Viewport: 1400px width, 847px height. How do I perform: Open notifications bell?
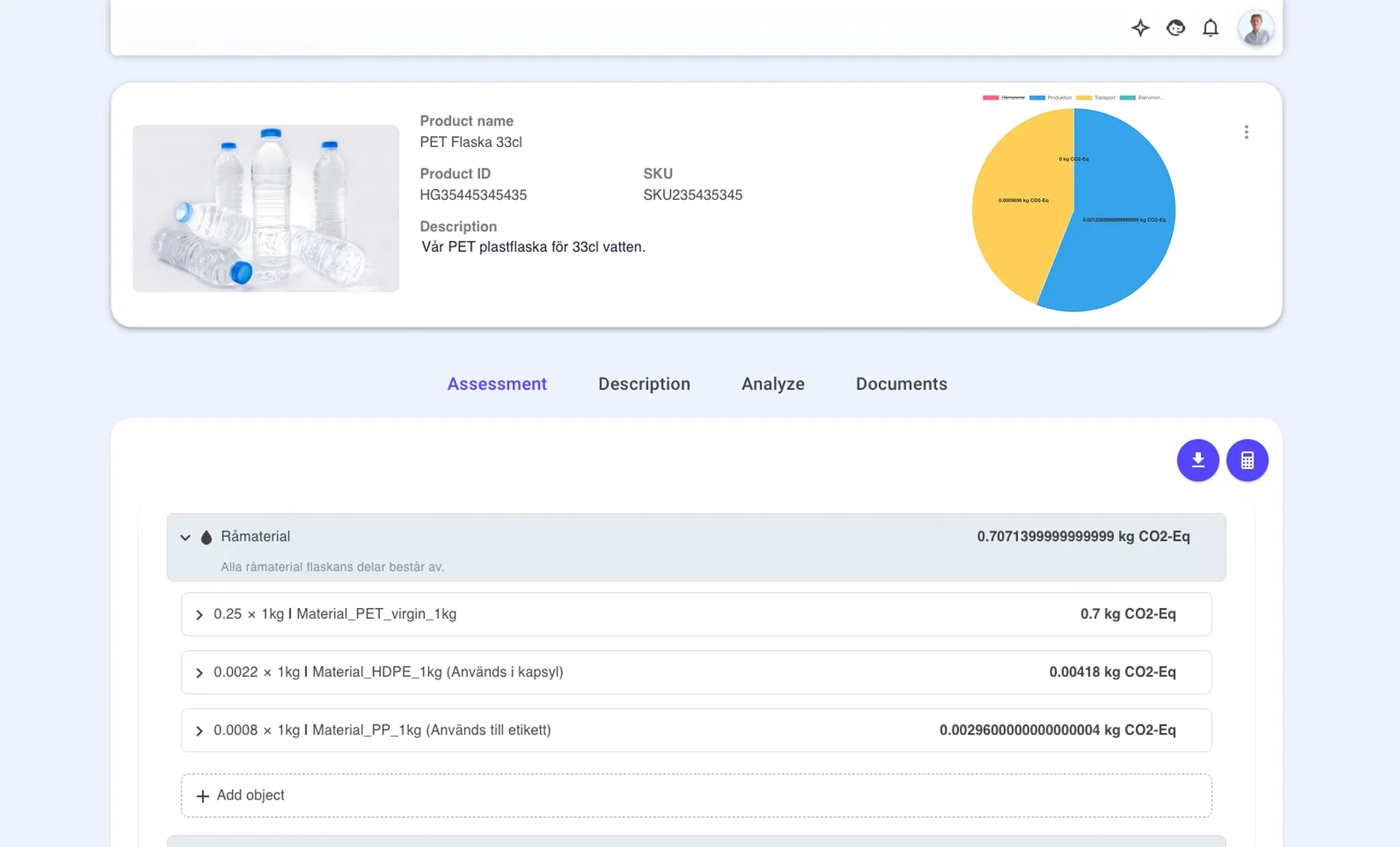tap(1210, 28)
